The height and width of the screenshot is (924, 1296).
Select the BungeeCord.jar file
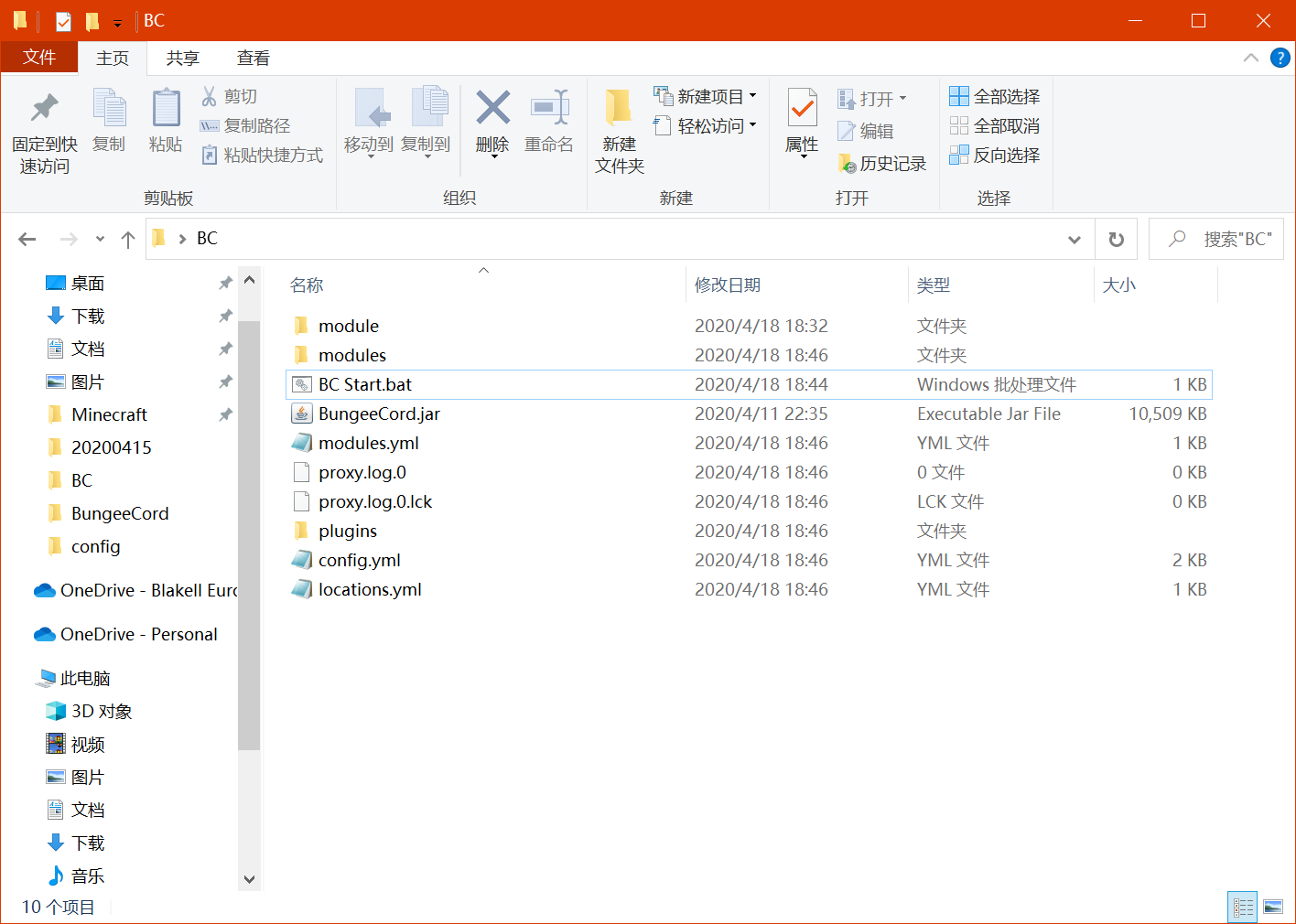749,414
